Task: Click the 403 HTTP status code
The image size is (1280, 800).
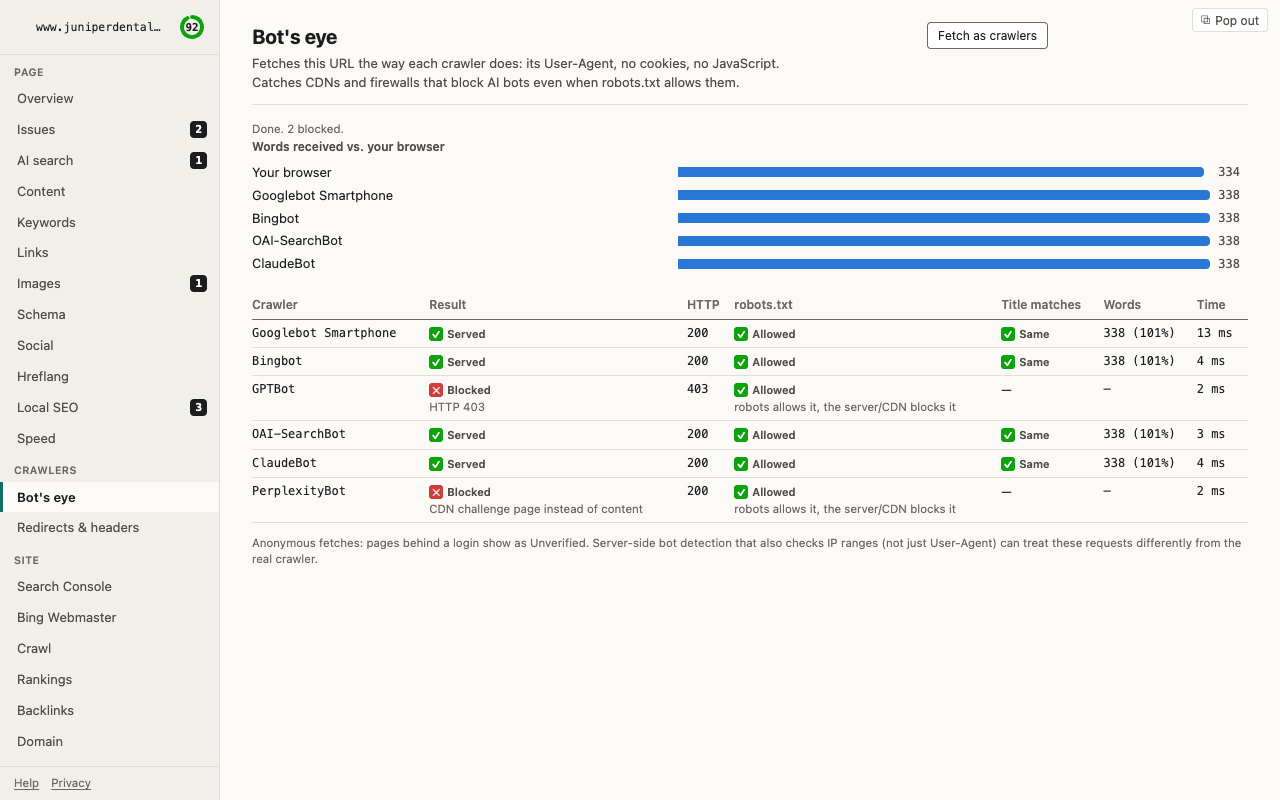Action: pyautogui.click(x=698, y=389)
